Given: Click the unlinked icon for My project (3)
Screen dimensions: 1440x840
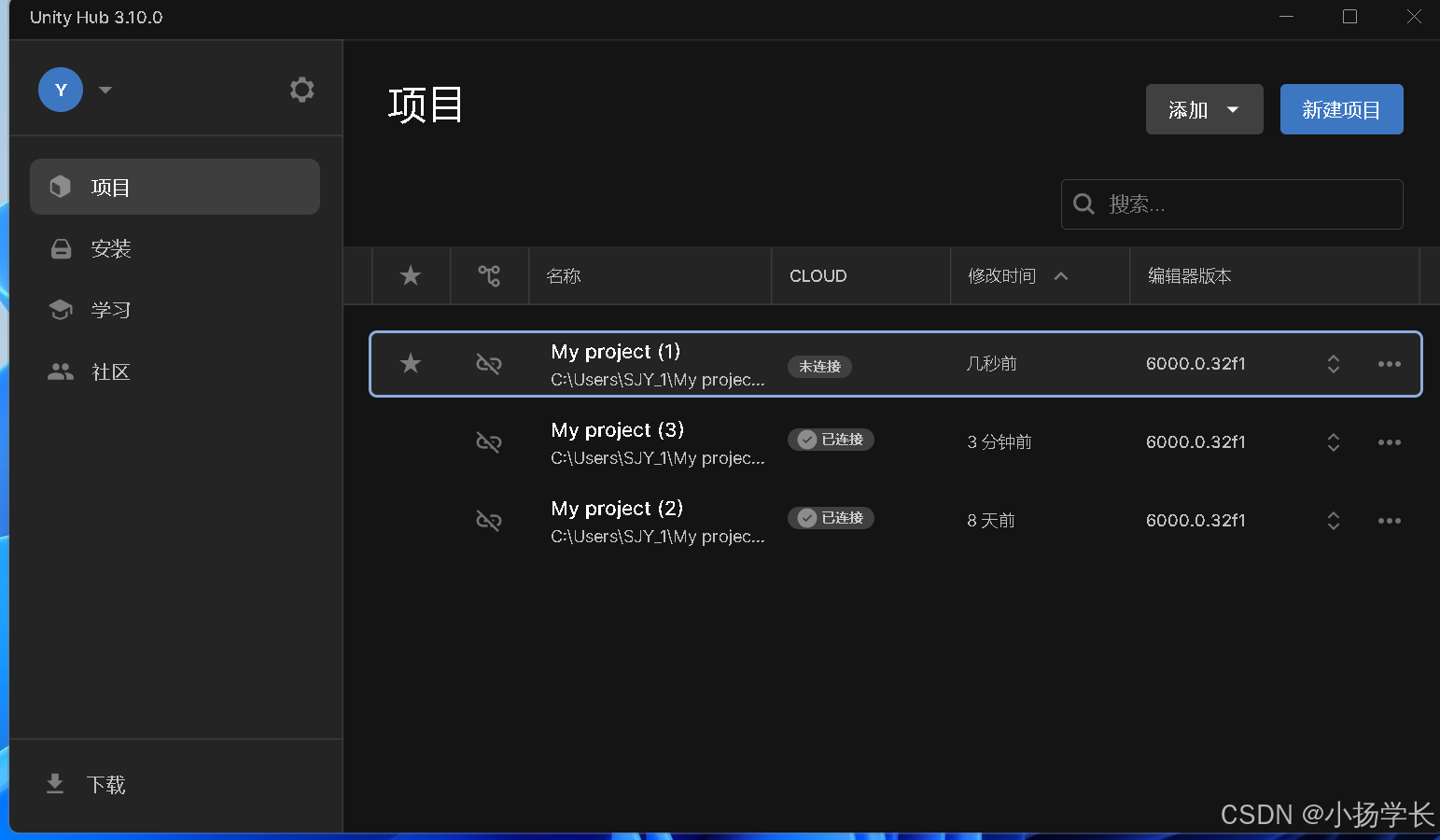Looking at the screenshot, I should [489, 441].
